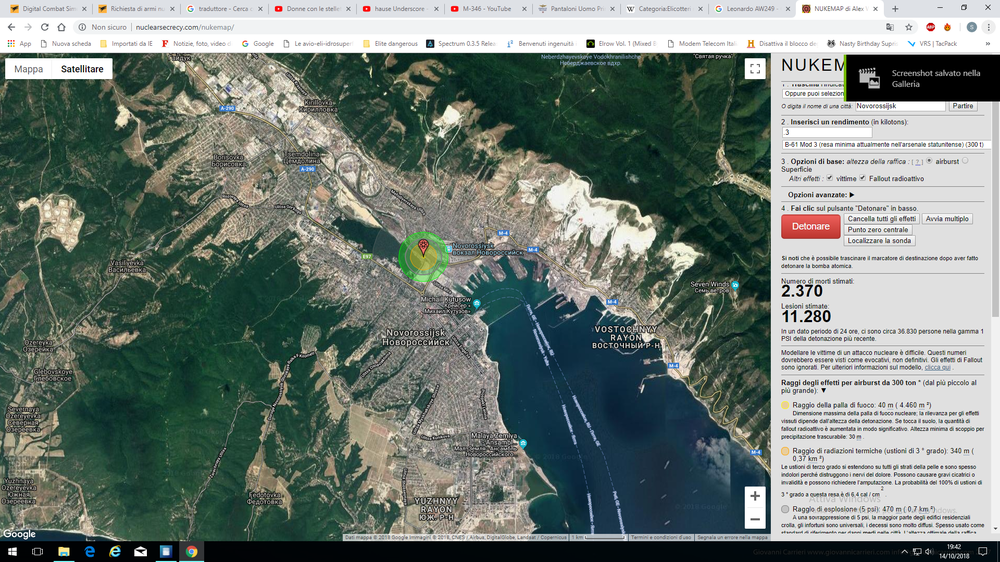Launch Microsoft Edge from taskbar
The image size is (1000, 562).
tap(89, 552)
